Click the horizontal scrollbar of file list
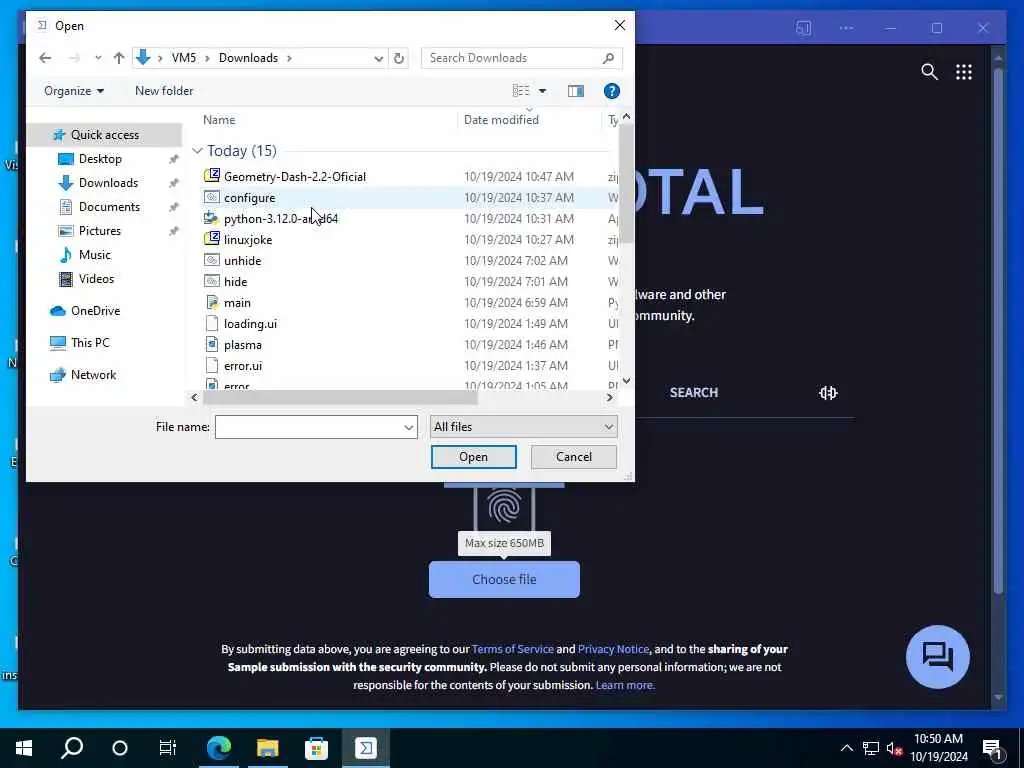The height and width of the screenshot is (768, 1024). (340, 397)
